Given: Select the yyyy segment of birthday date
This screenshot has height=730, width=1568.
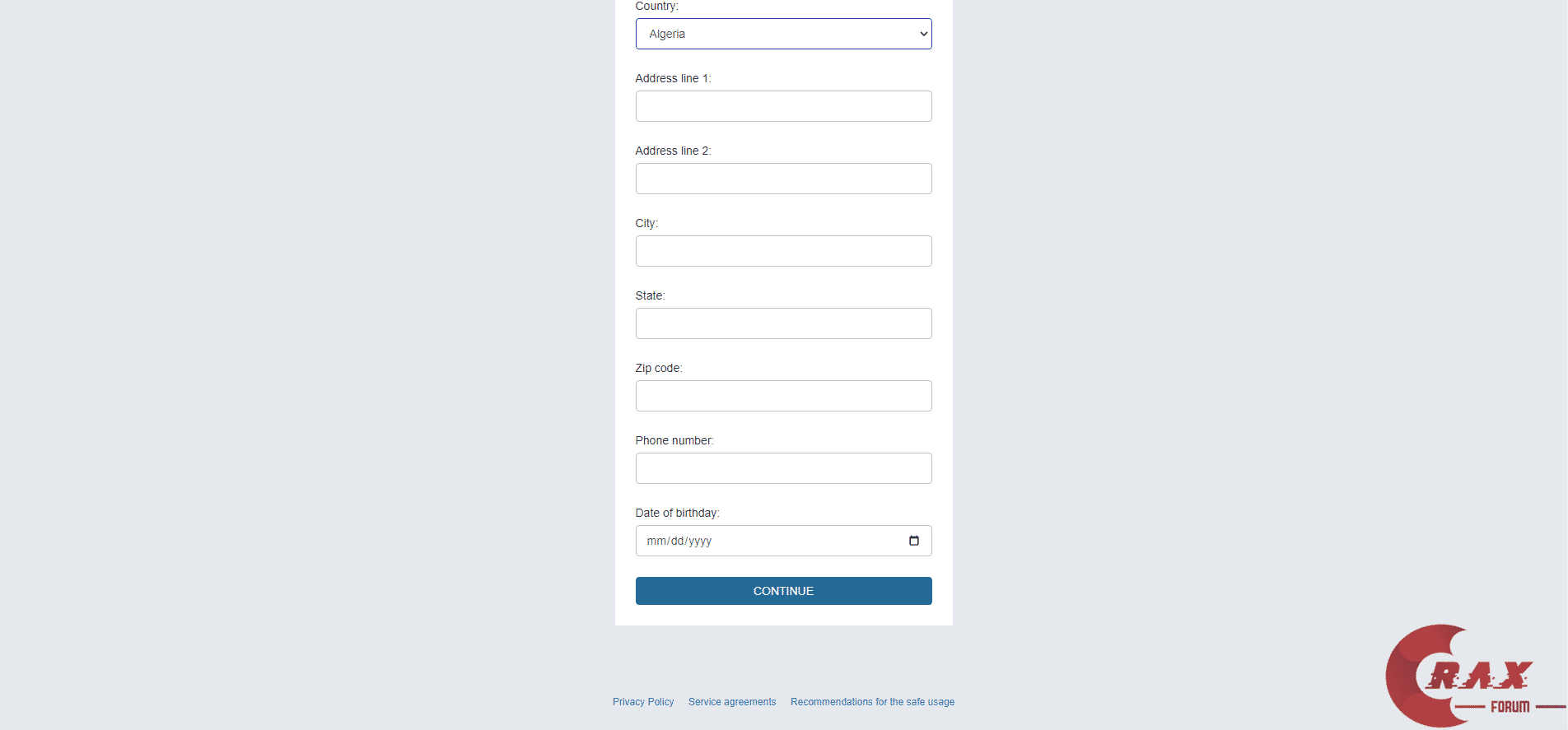Looking at the screenshot, I should click(700, 542).
